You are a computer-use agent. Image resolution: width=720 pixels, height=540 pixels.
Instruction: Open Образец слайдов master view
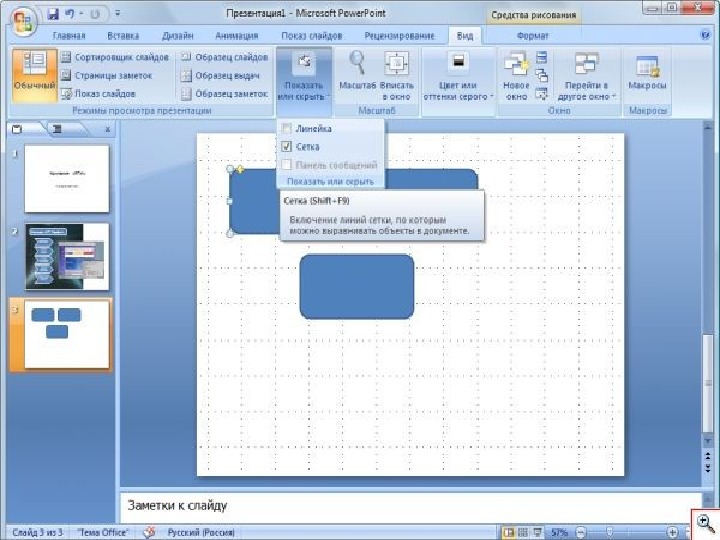click(x=224, y=57)
